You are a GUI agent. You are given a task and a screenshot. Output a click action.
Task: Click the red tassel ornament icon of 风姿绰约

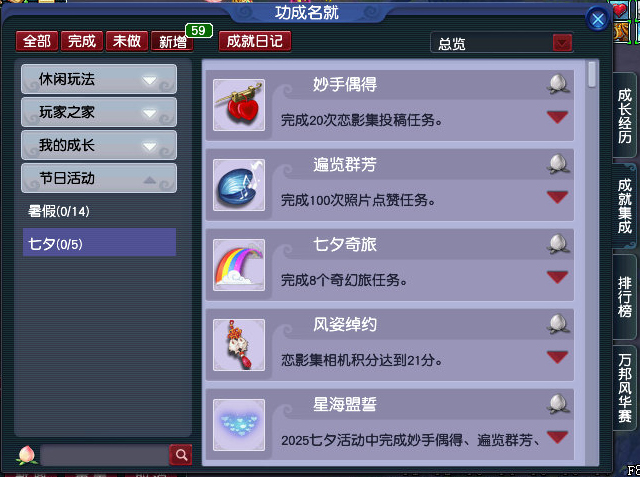(239, 345)
